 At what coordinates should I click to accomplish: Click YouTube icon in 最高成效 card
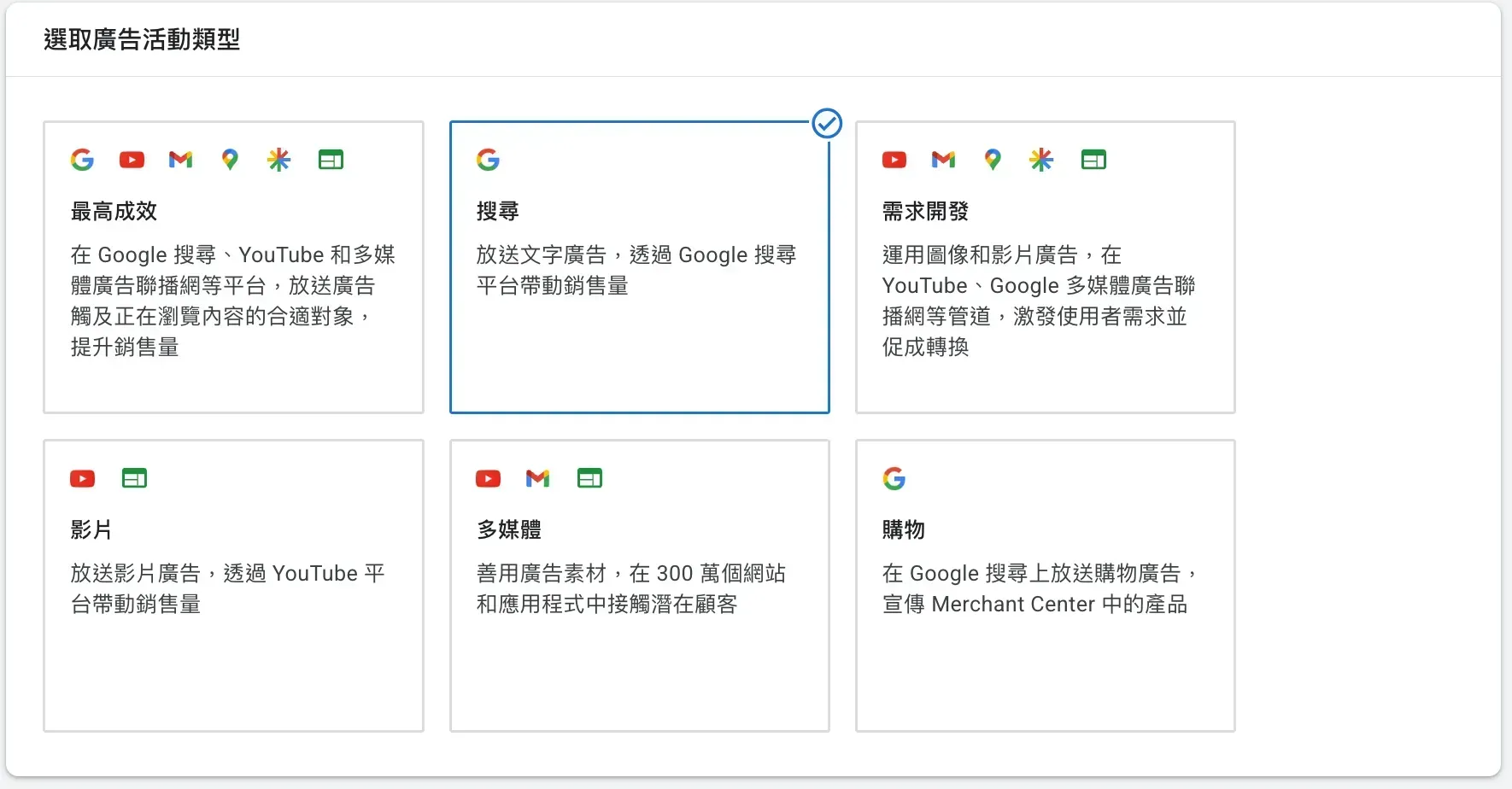(132, 160)
